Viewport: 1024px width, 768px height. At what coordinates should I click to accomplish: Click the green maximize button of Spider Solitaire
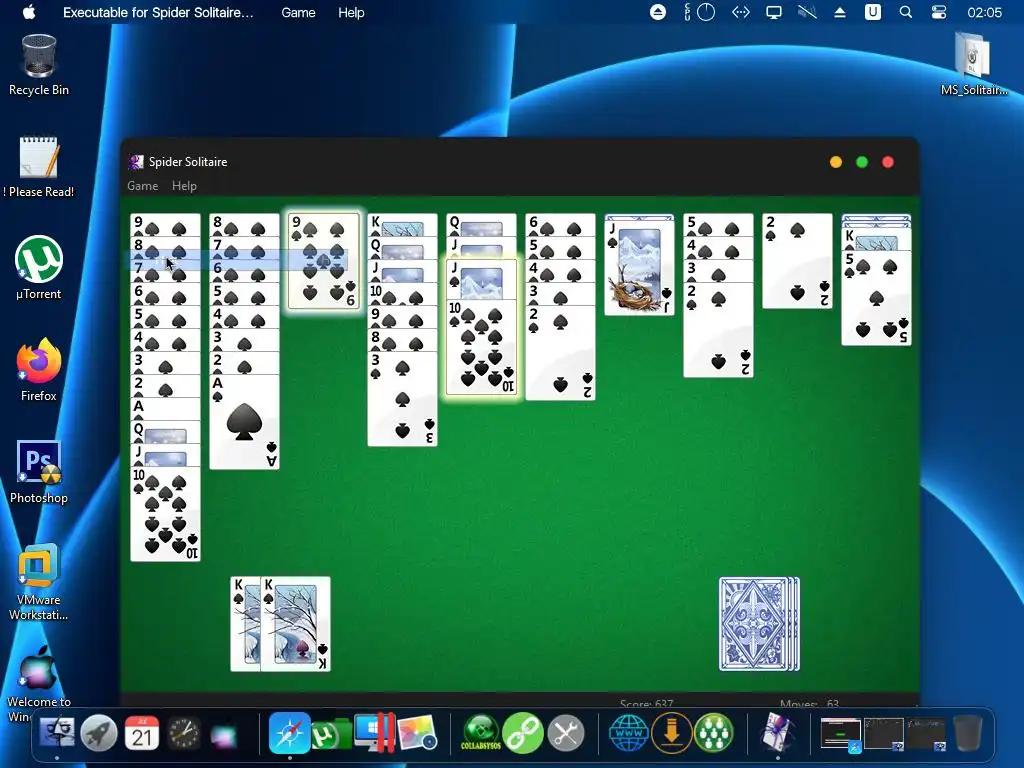[862, 162]
